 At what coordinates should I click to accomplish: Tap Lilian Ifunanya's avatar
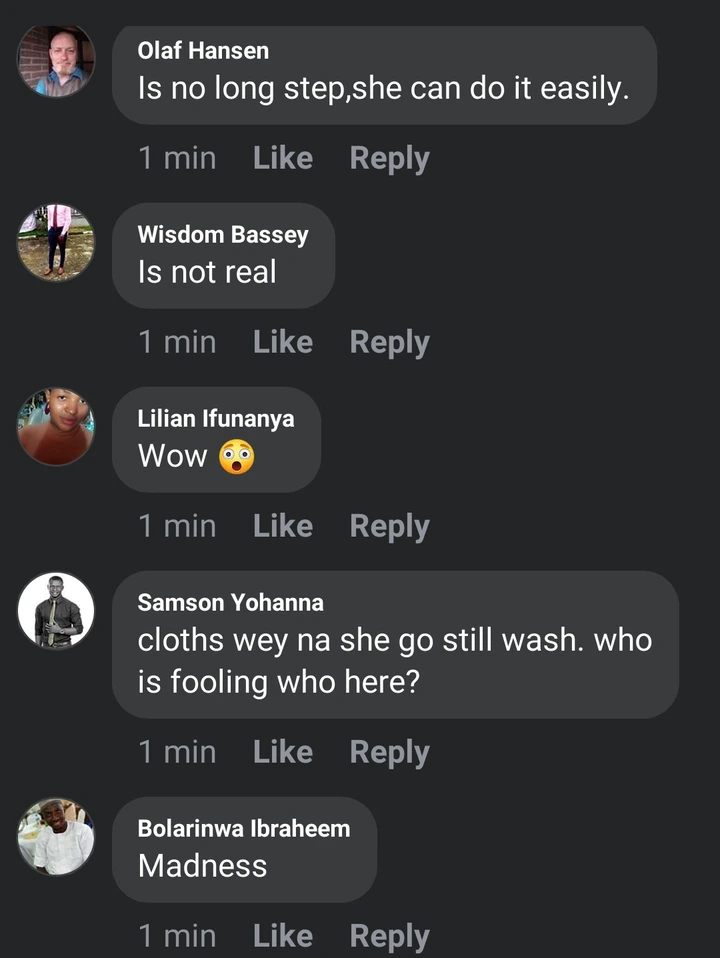point(56,426)
